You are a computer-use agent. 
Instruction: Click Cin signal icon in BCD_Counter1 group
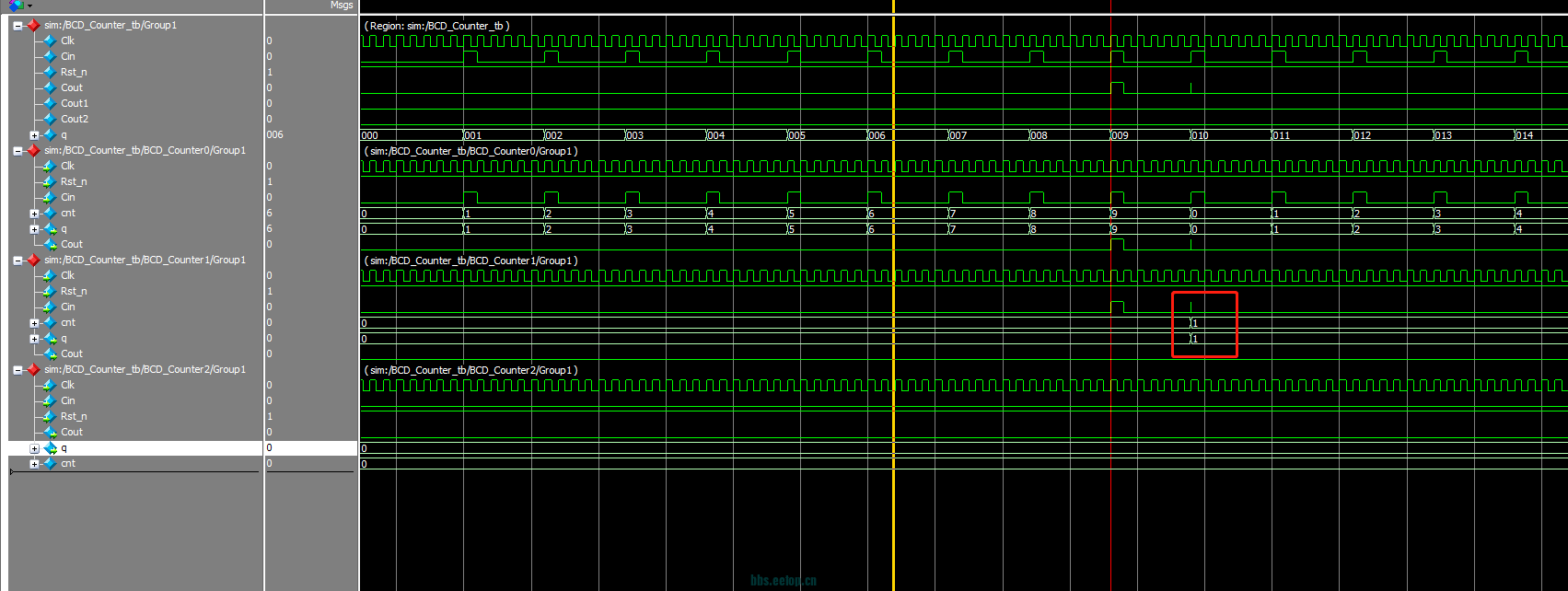pos(51,307)
